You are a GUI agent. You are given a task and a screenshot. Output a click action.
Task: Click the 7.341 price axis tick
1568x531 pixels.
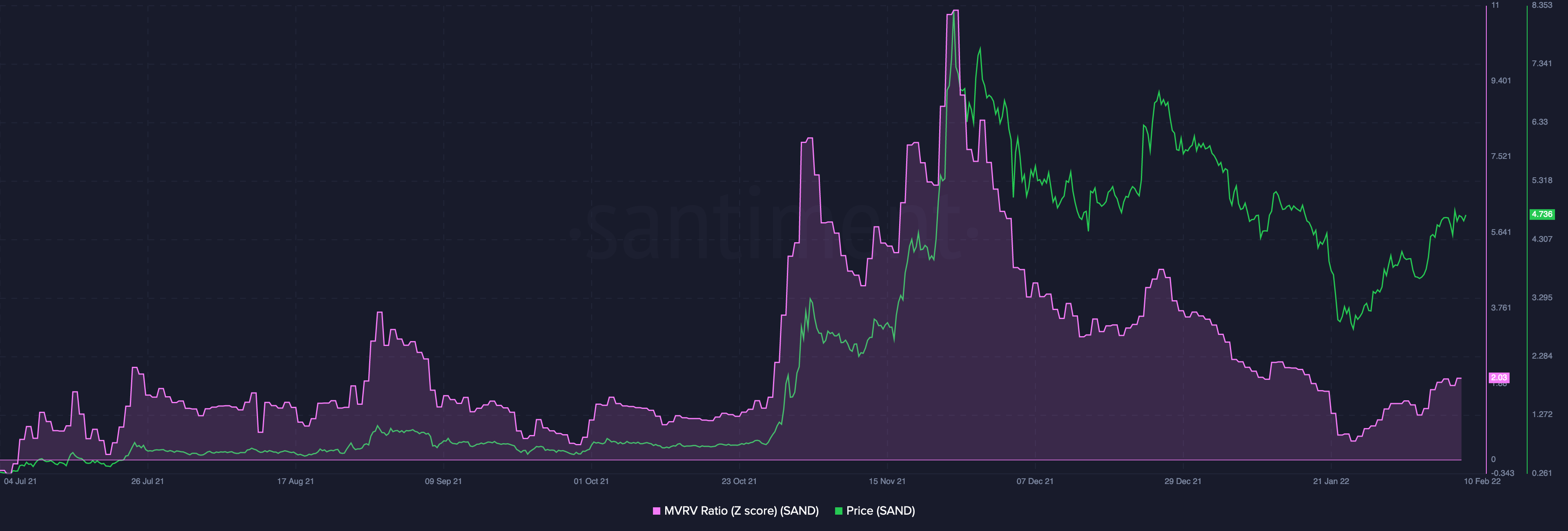tap(1542, 63)
